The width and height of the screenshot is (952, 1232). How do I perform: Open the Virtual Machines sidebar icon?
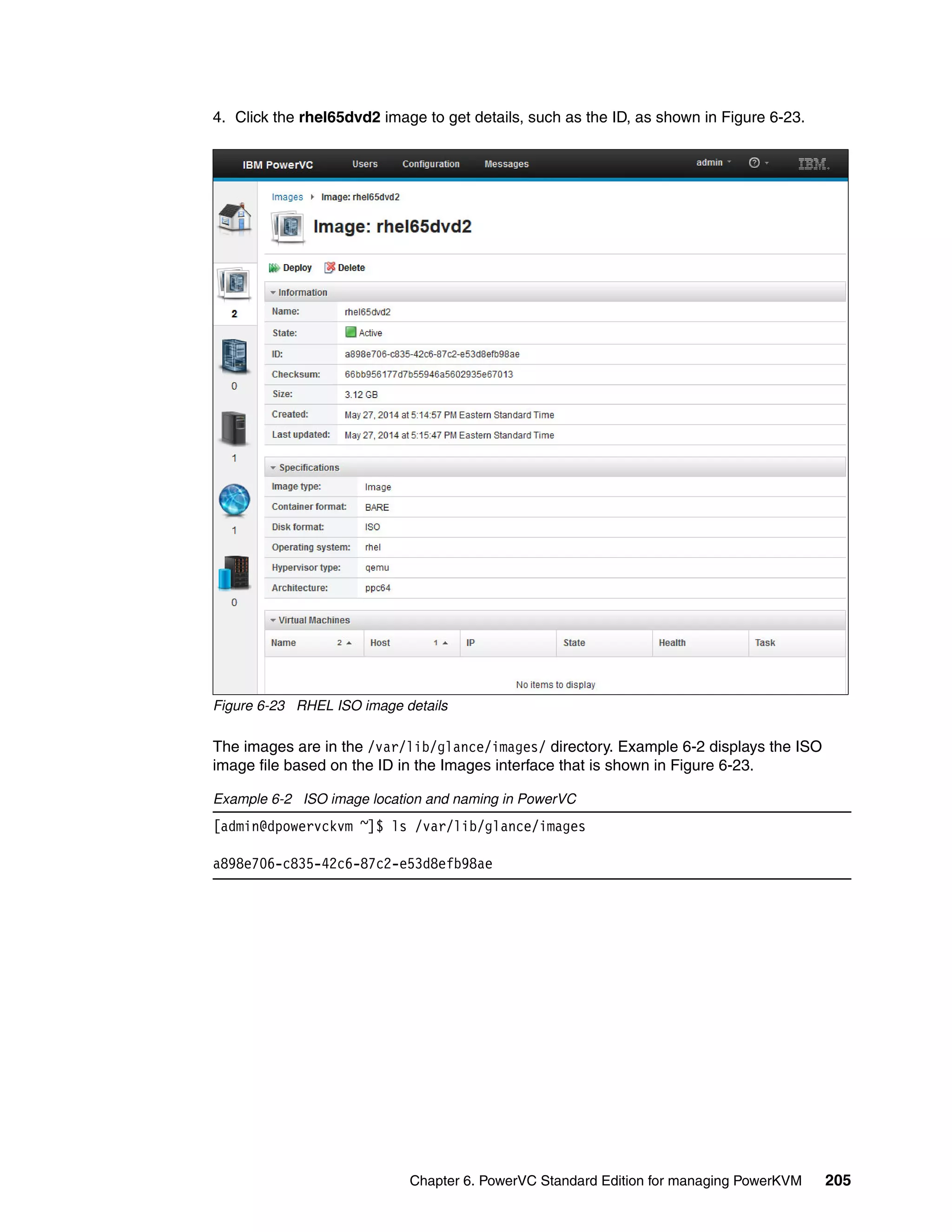(x=235, y=357)
